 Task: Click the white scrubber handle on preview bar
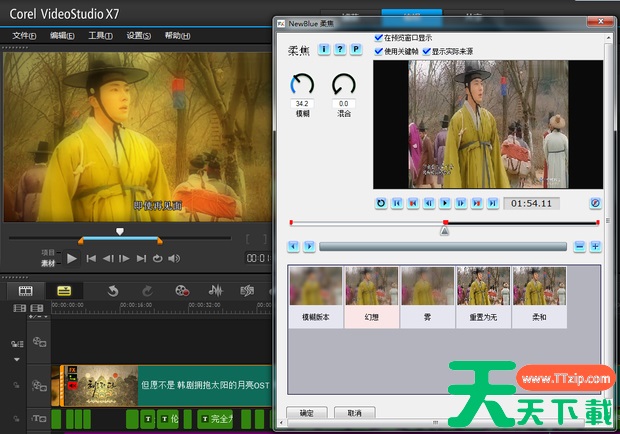click(120, 231)
